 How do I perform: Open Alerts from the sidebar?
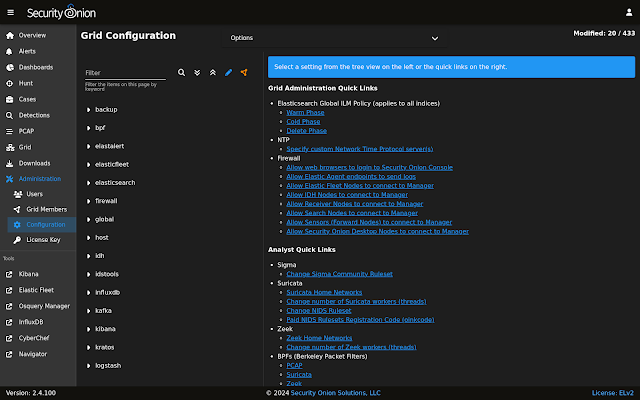(x=27, y=50)
